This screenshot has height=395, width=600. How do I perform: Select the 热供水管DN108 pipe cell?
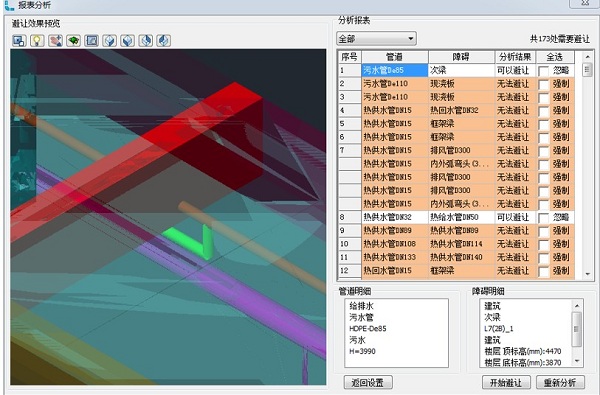pyautogui.click(x=395, y=244)
